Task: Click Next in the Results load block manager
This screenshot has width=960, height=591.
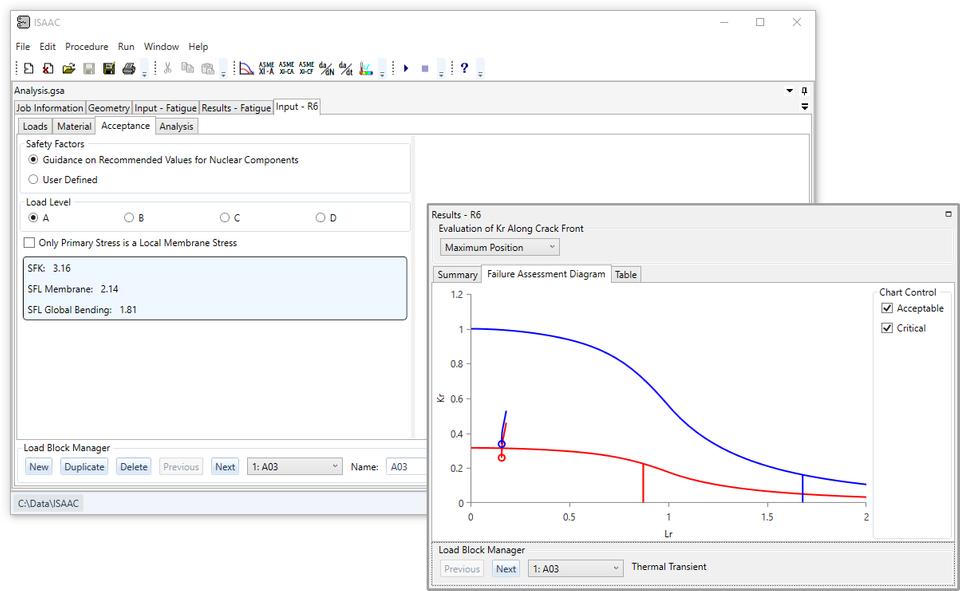Action: click(506, 569)
